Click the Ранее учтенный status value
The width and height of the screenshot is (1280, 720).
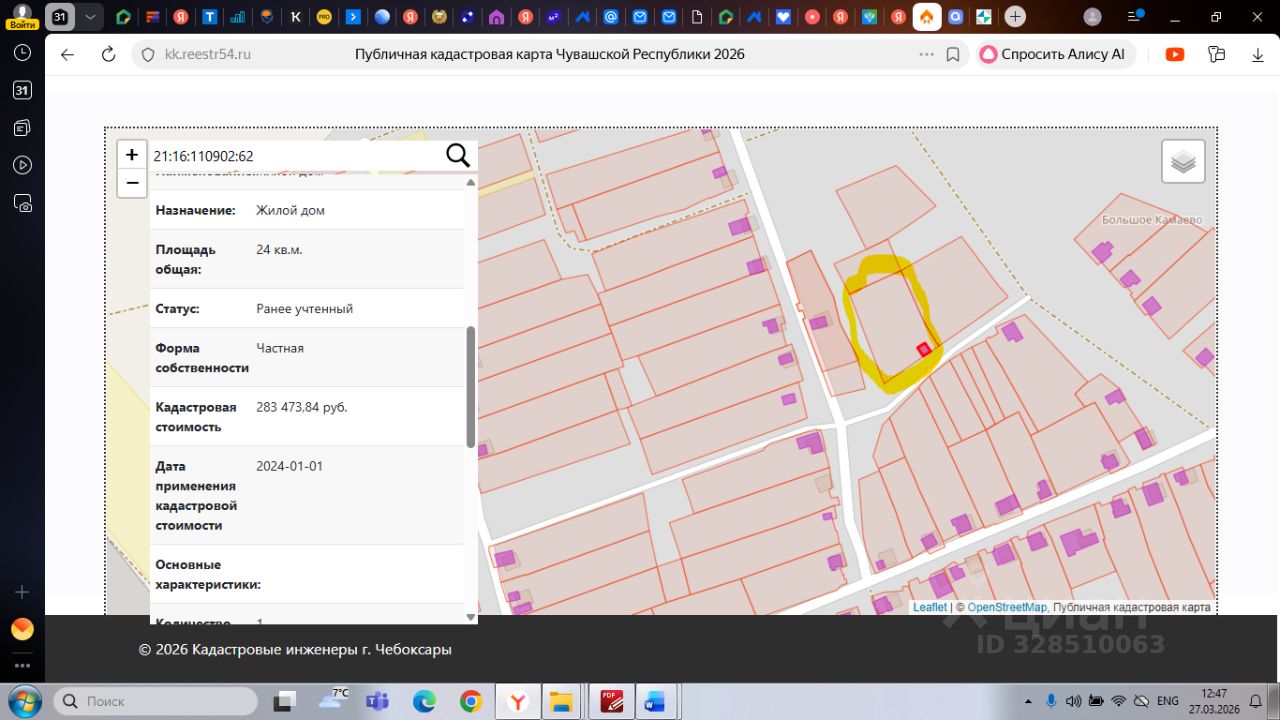pyautogui.click(x=305, y=309)
